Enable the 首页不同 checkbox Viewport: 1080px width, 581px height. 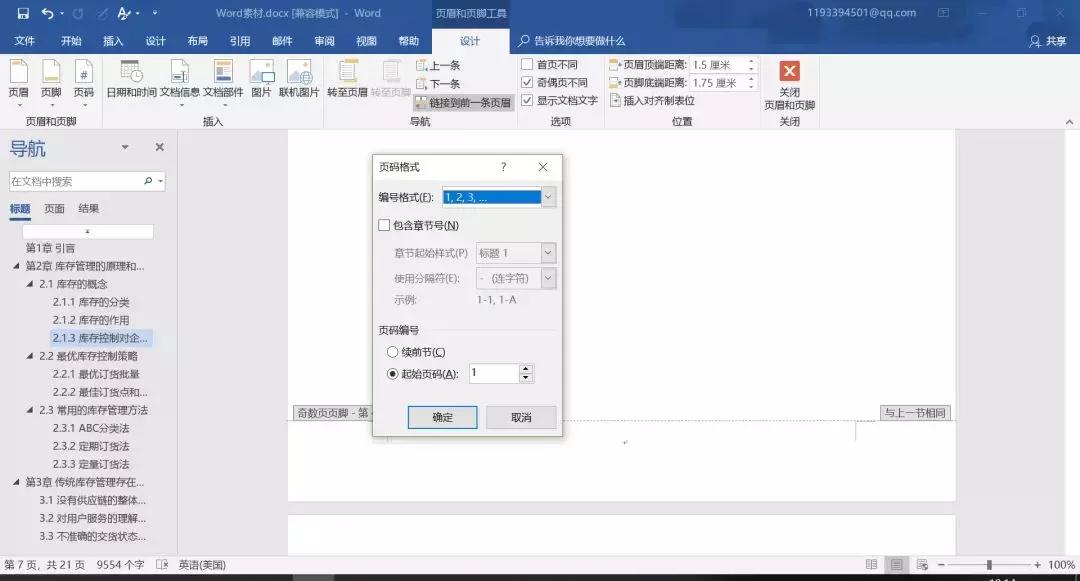527,63
